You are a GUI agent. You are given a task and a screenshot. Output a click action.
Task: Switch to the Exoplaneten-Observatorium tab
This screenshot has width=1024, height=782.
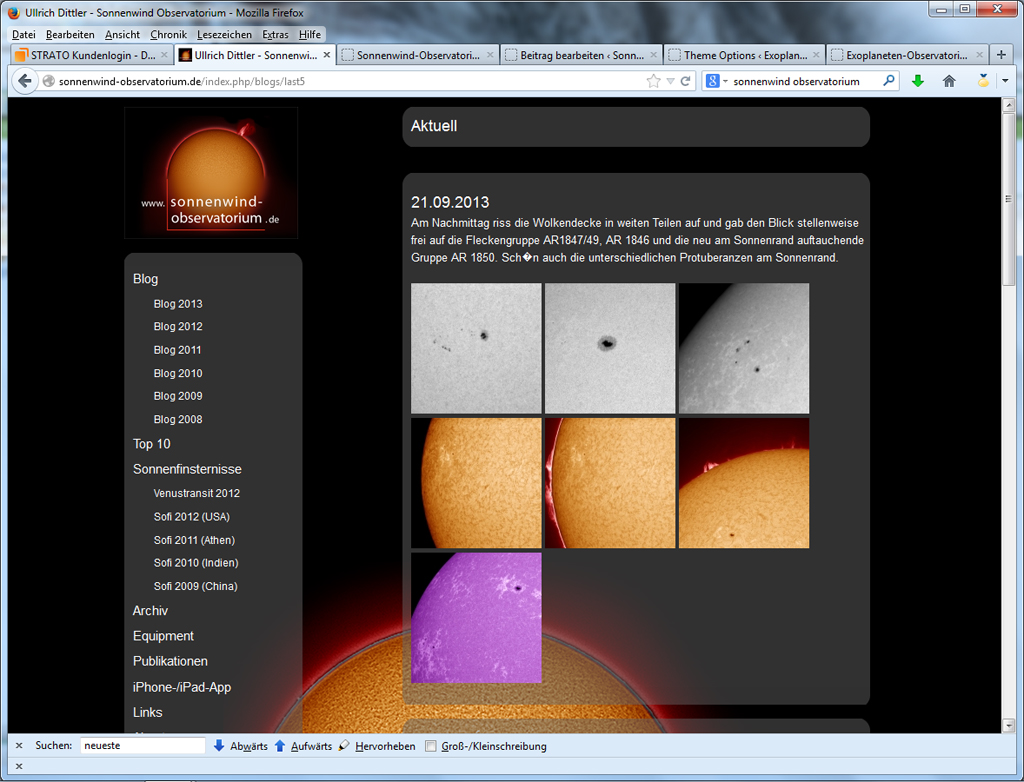[x=907, y=55]
